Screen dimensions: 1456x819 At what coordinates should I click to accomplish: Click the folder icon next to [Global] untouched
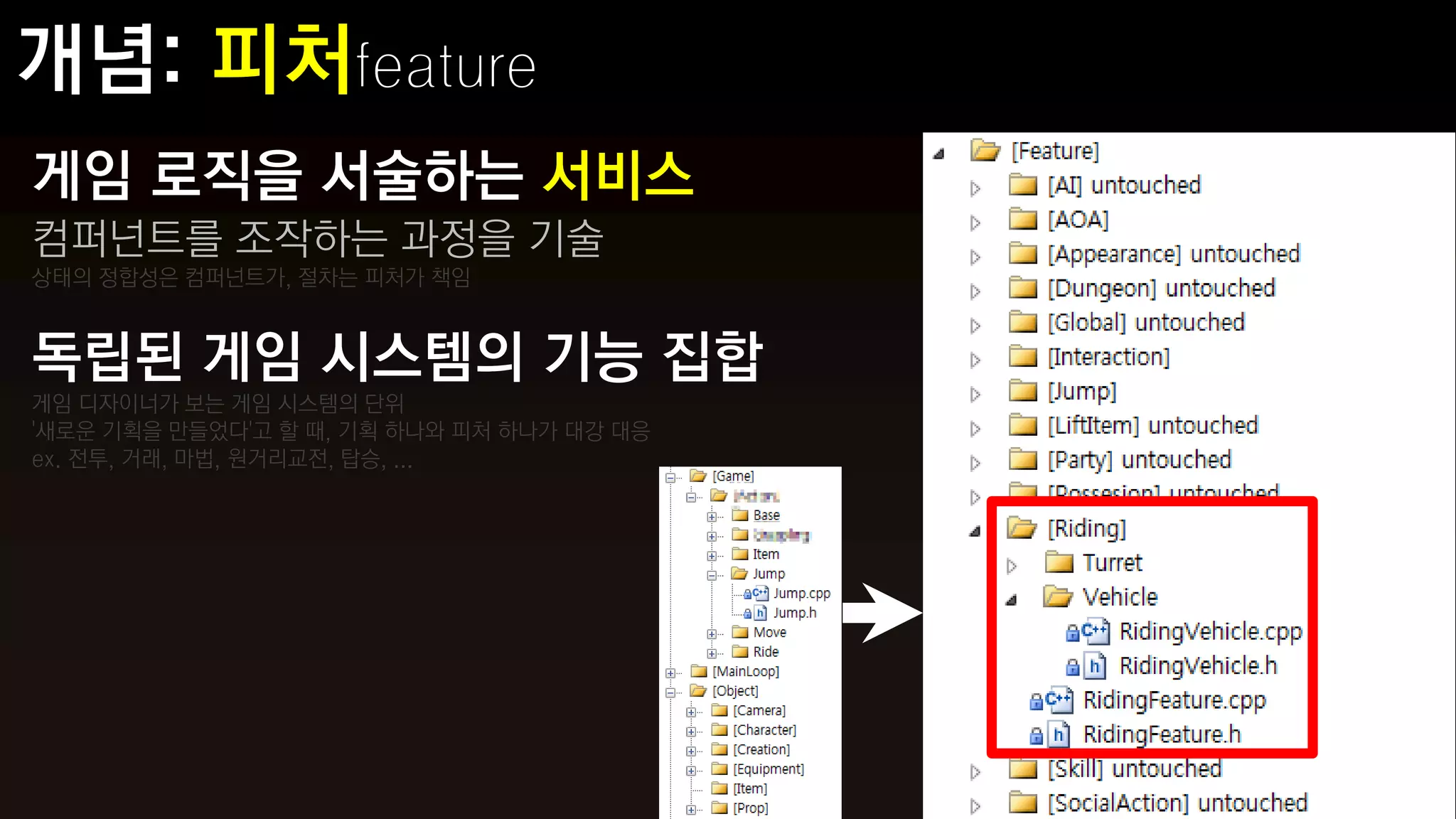(1023, 322)
